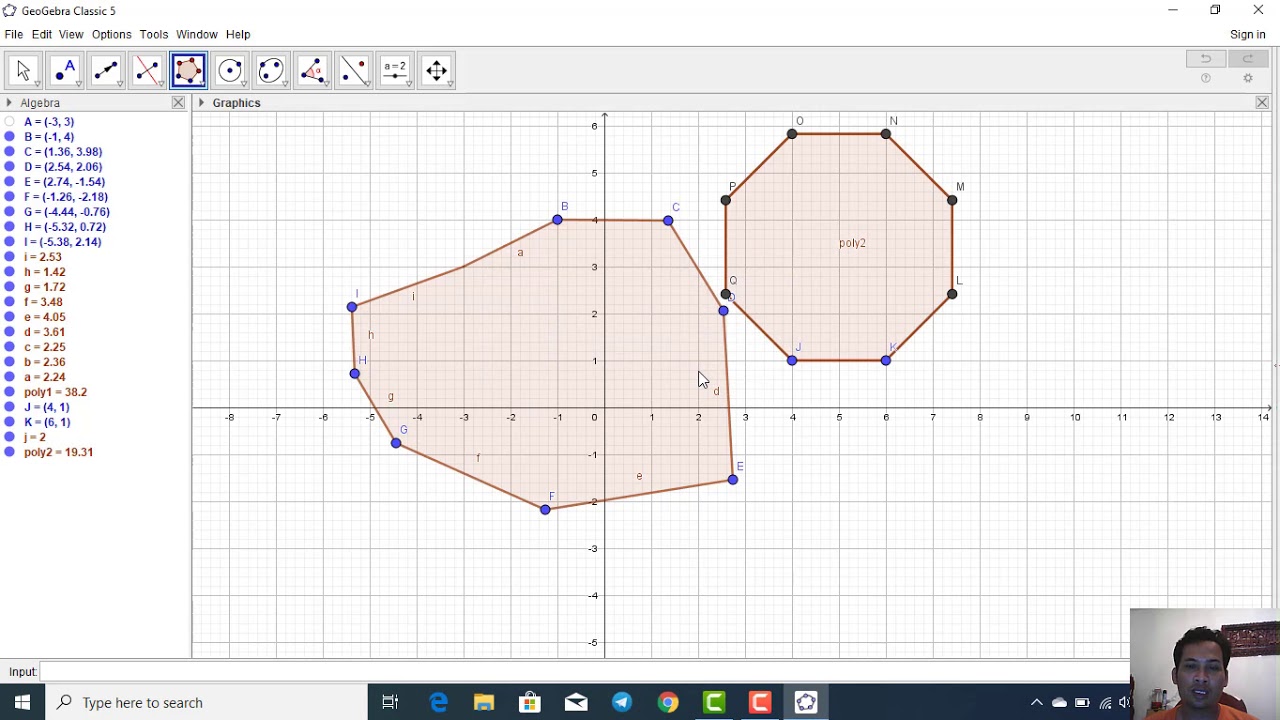The height and width of the screenshot is (720, 1280).
Task: Select the Slider a=2 tool
Action: pos(395,70)
